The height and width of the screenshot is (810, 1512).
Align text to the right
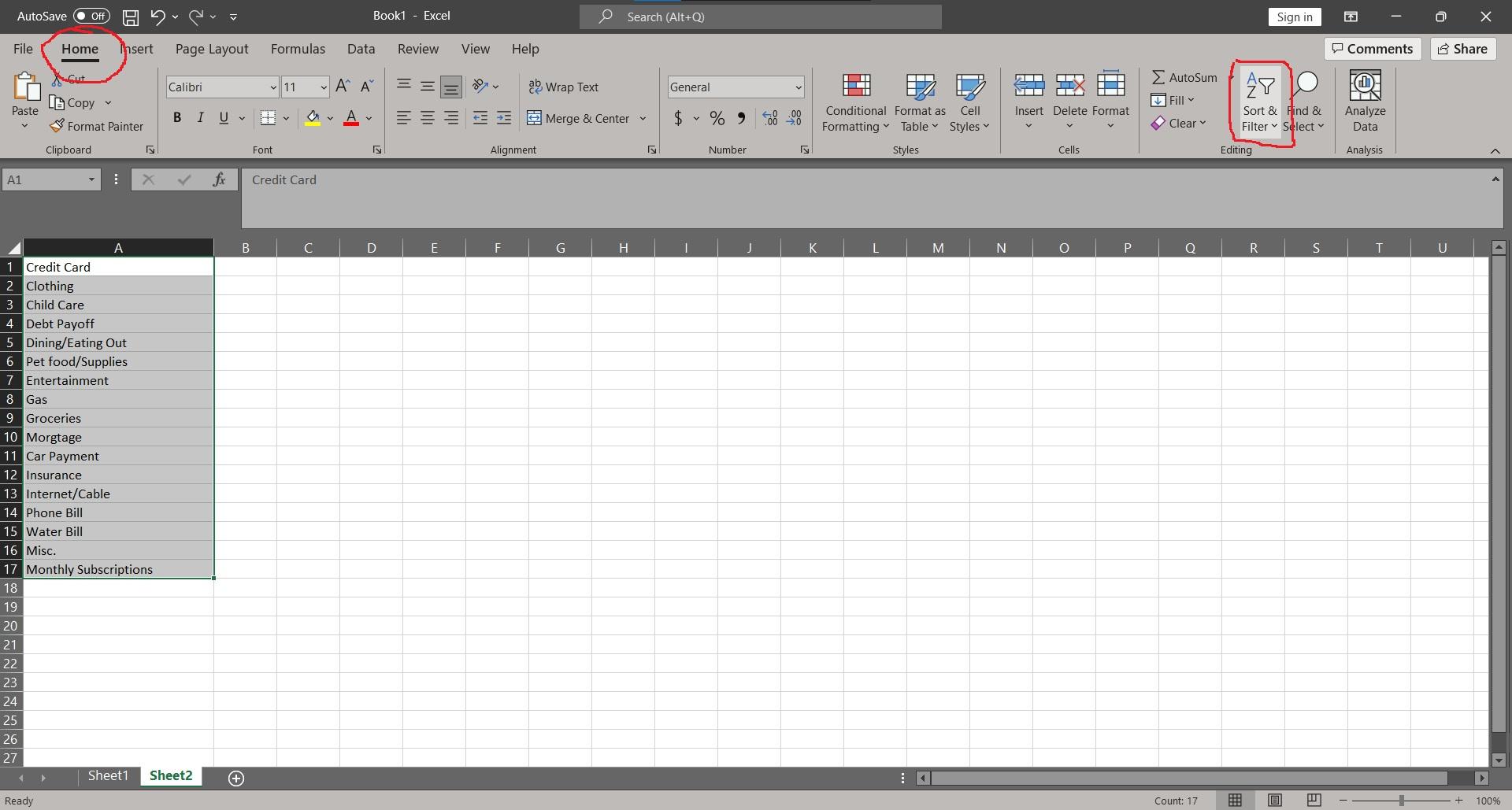(x=451, y=118)
